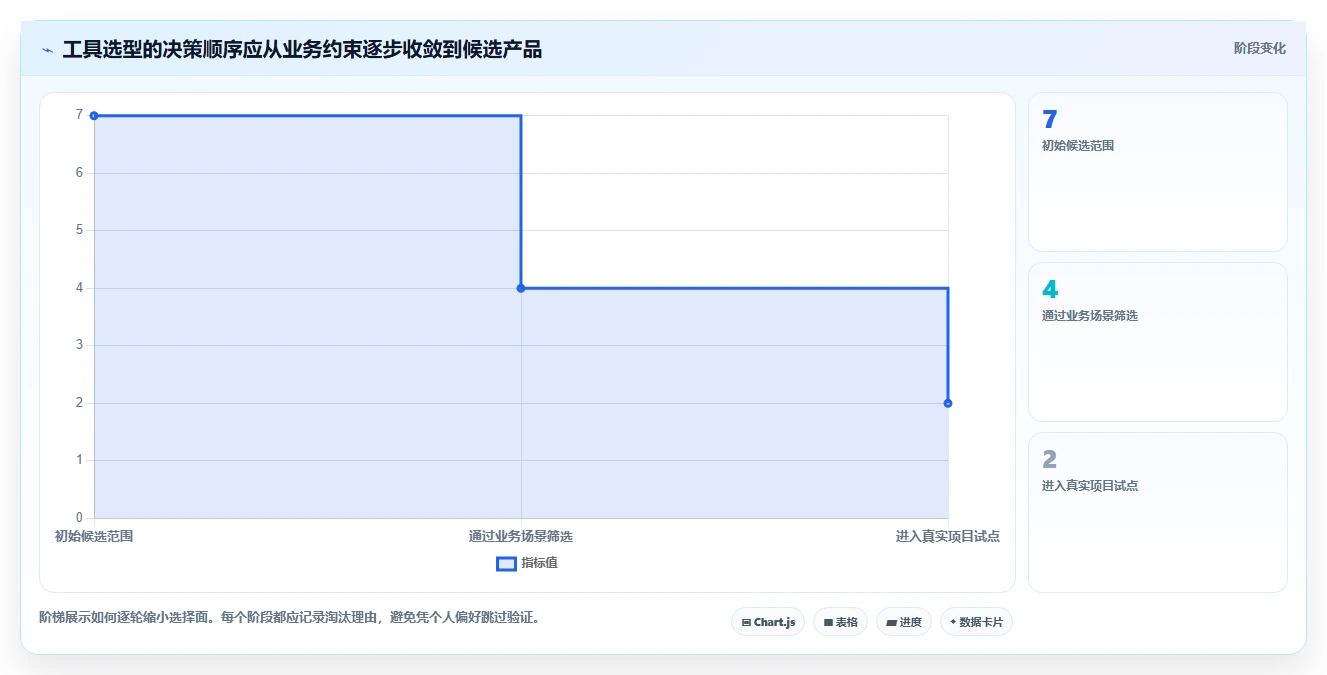Click the footnote text starting 阶梯展示
The height and width of the screenshot is (675, 1327).
[x=290, y=618]
